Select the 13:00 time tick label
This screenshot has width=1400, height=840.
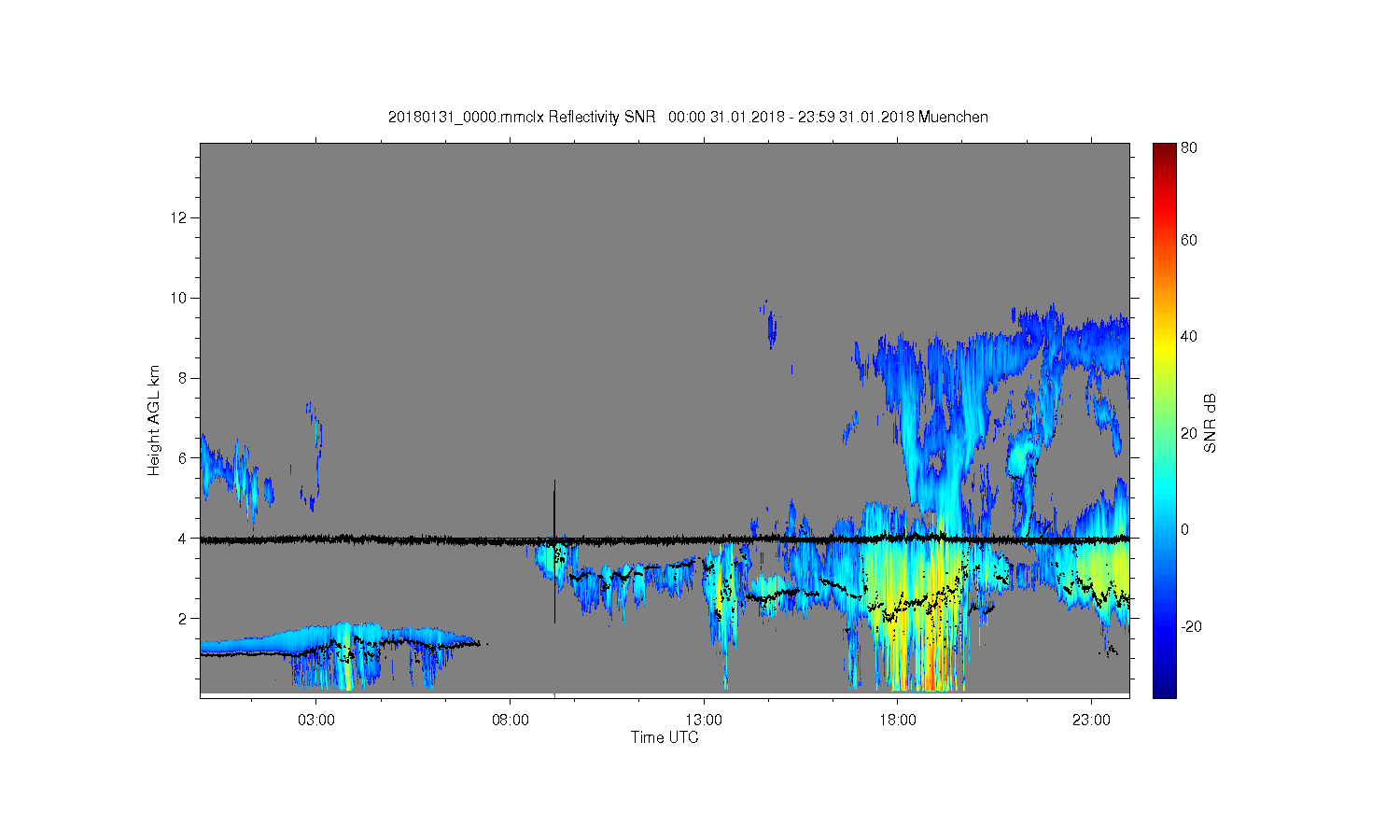[x=704, y=721]
